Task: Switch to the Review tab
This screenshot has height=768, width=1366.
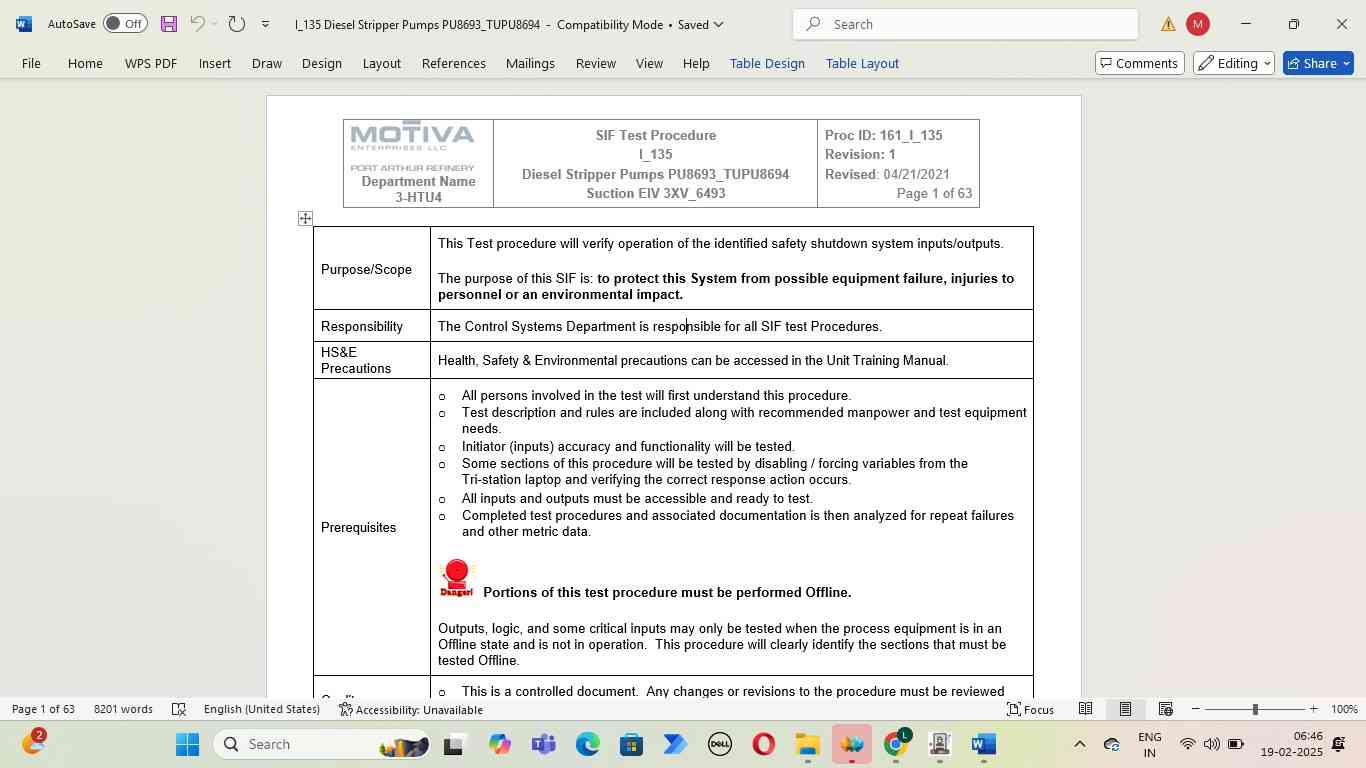Action: coord(595,63)
